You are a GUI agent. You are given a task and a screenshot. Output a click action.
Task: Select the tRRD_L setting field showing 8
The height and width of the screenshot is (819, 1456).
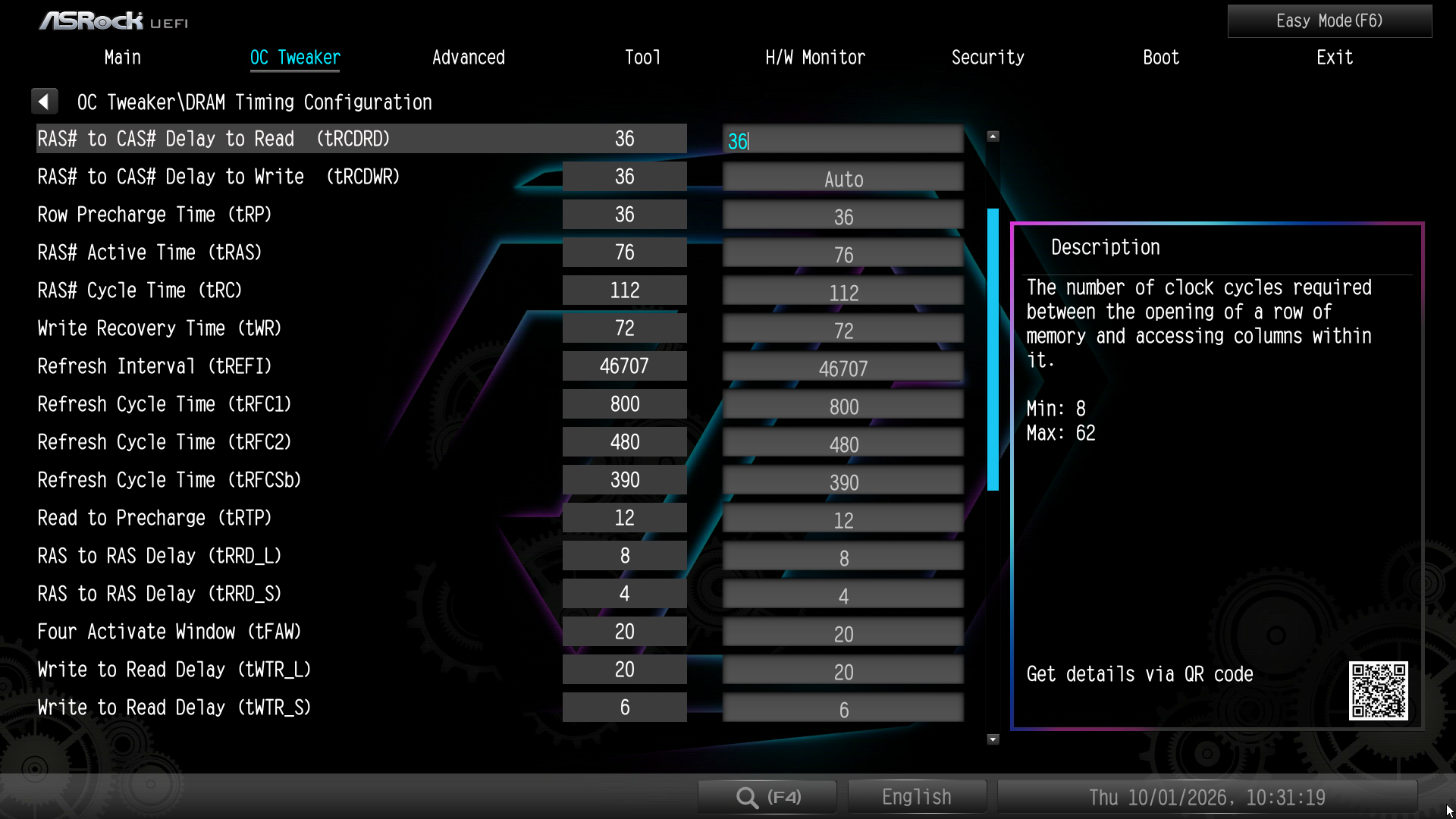pos(843,557)
